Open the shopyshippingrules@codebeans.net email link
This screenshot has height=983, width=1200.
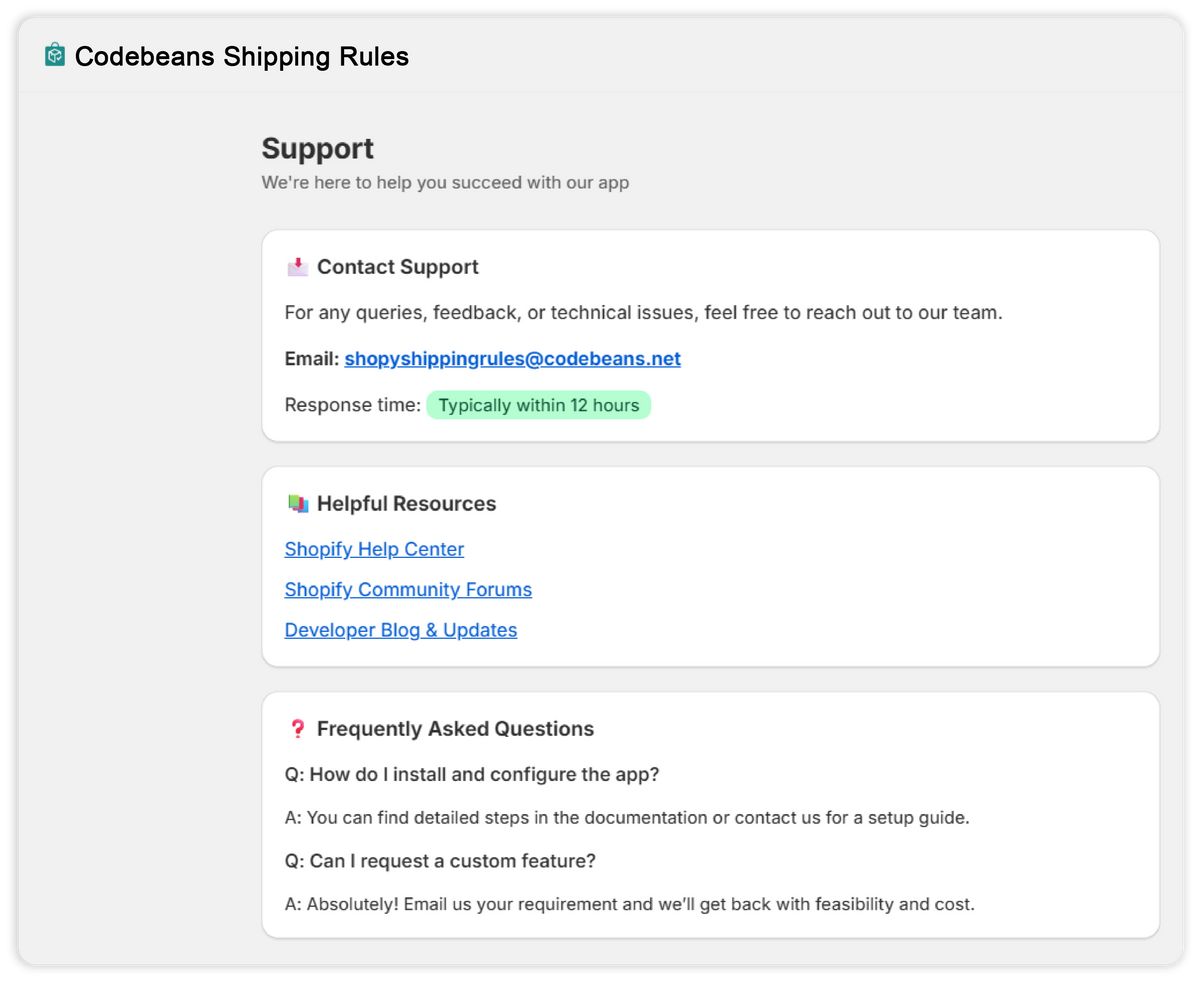[x=513, y=359]
